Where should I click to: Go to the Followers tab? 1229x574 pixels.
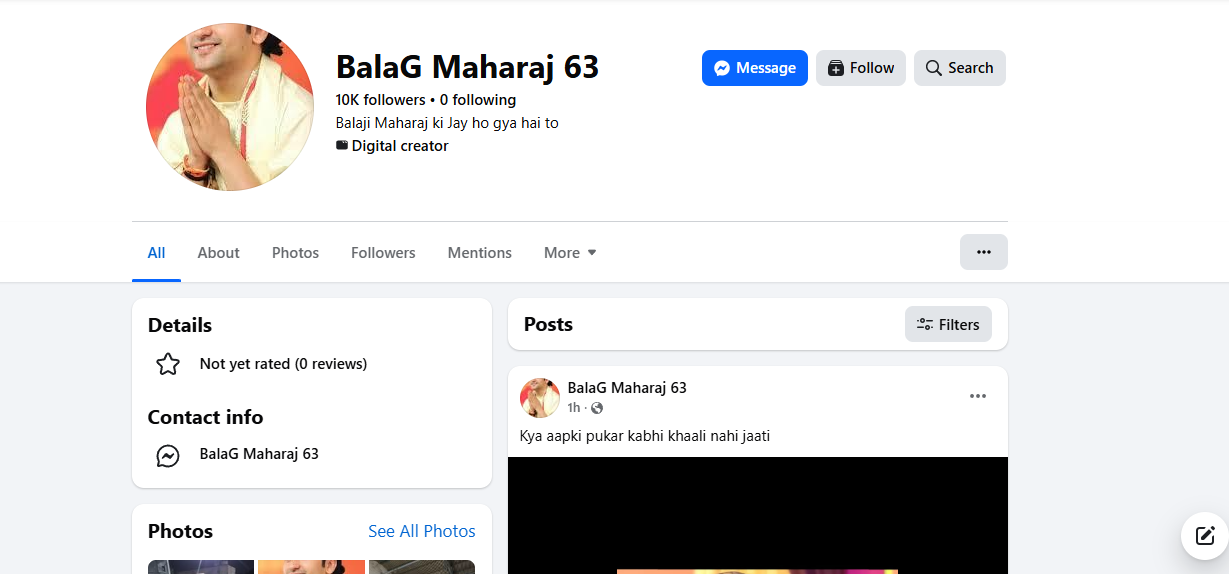pyautogui.click(x=383, y=253)
